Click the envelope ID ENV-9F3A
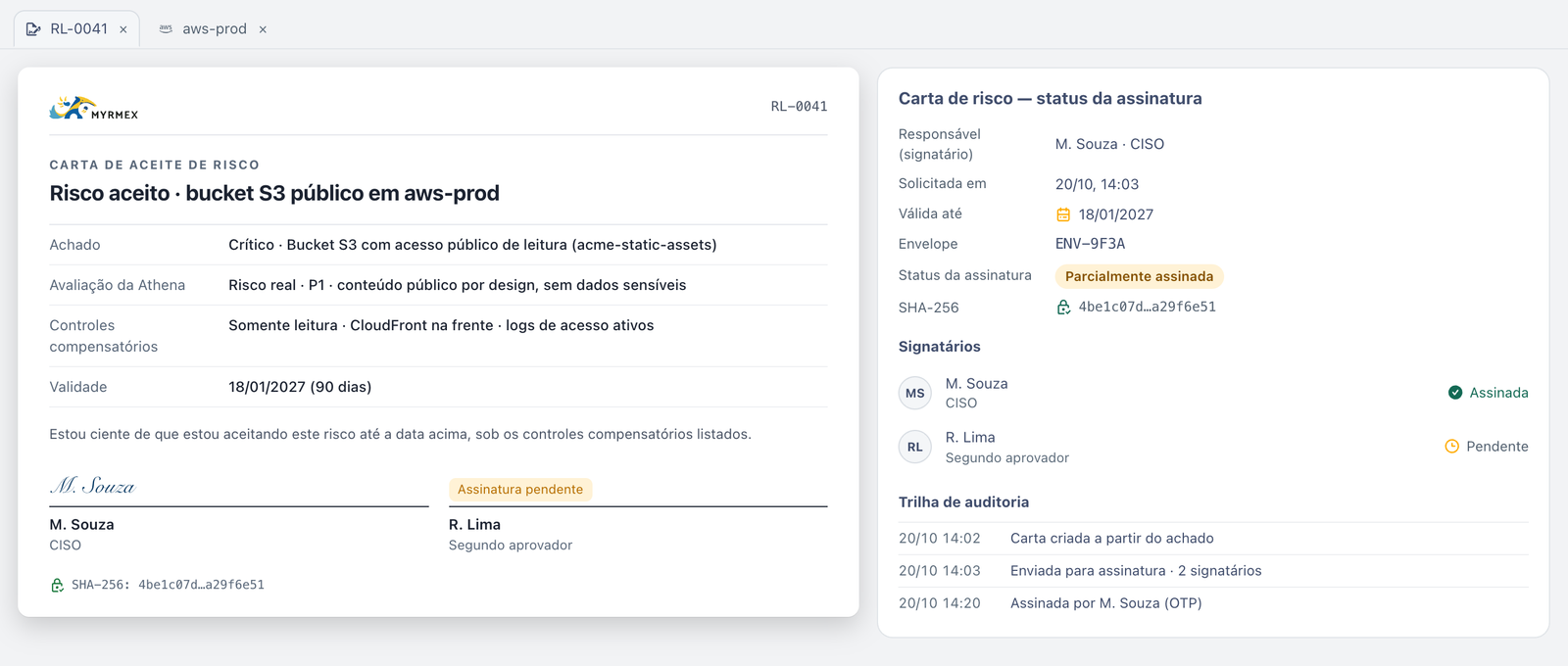Screen dimensions: 1568x666 click(x=1090, y=244)
